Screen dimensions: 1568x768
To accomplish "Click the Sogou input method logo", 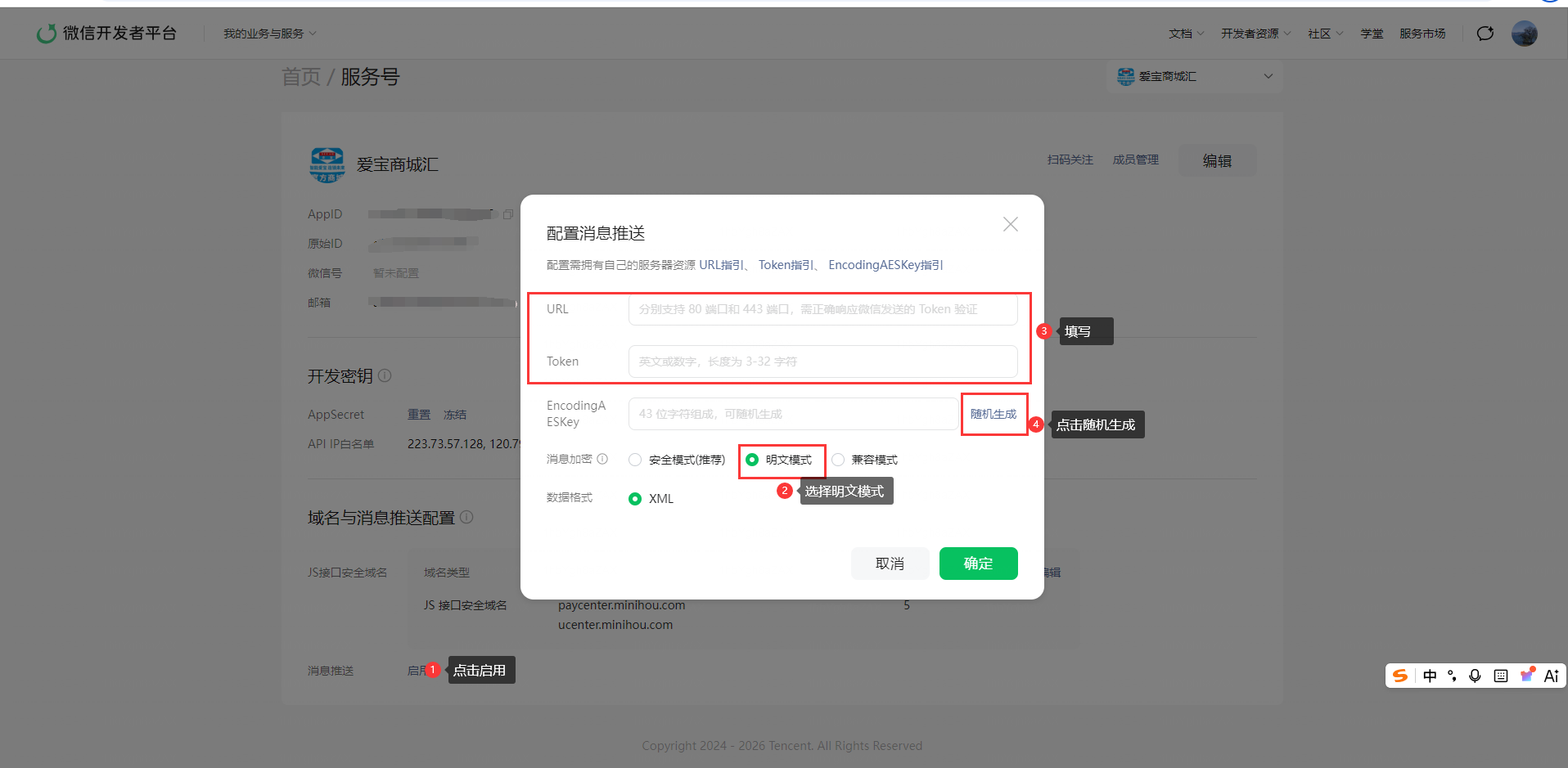I will (x=1400, y=676).
